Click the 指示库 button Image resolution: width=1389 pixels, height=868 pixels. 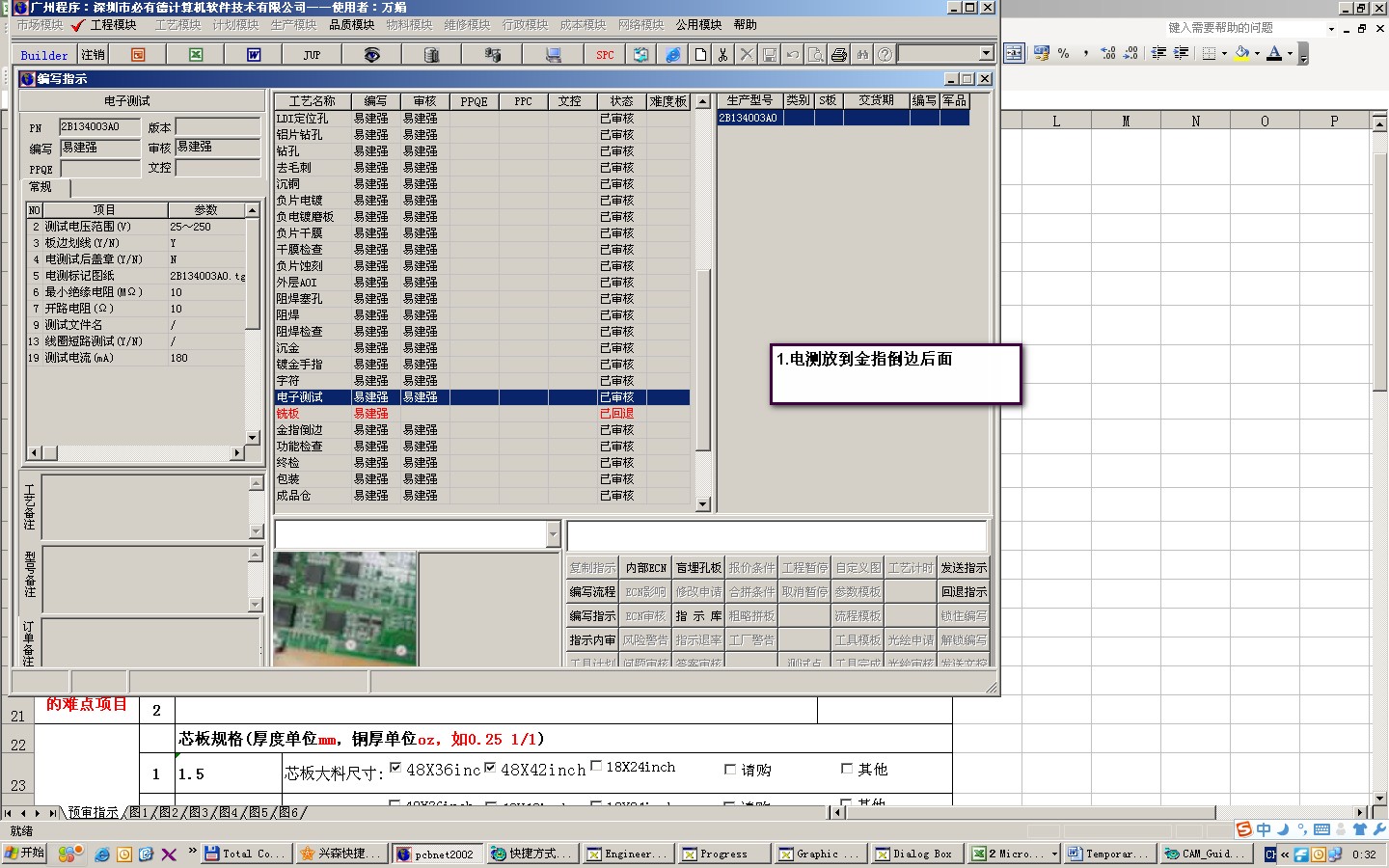[x=698, y=616]
